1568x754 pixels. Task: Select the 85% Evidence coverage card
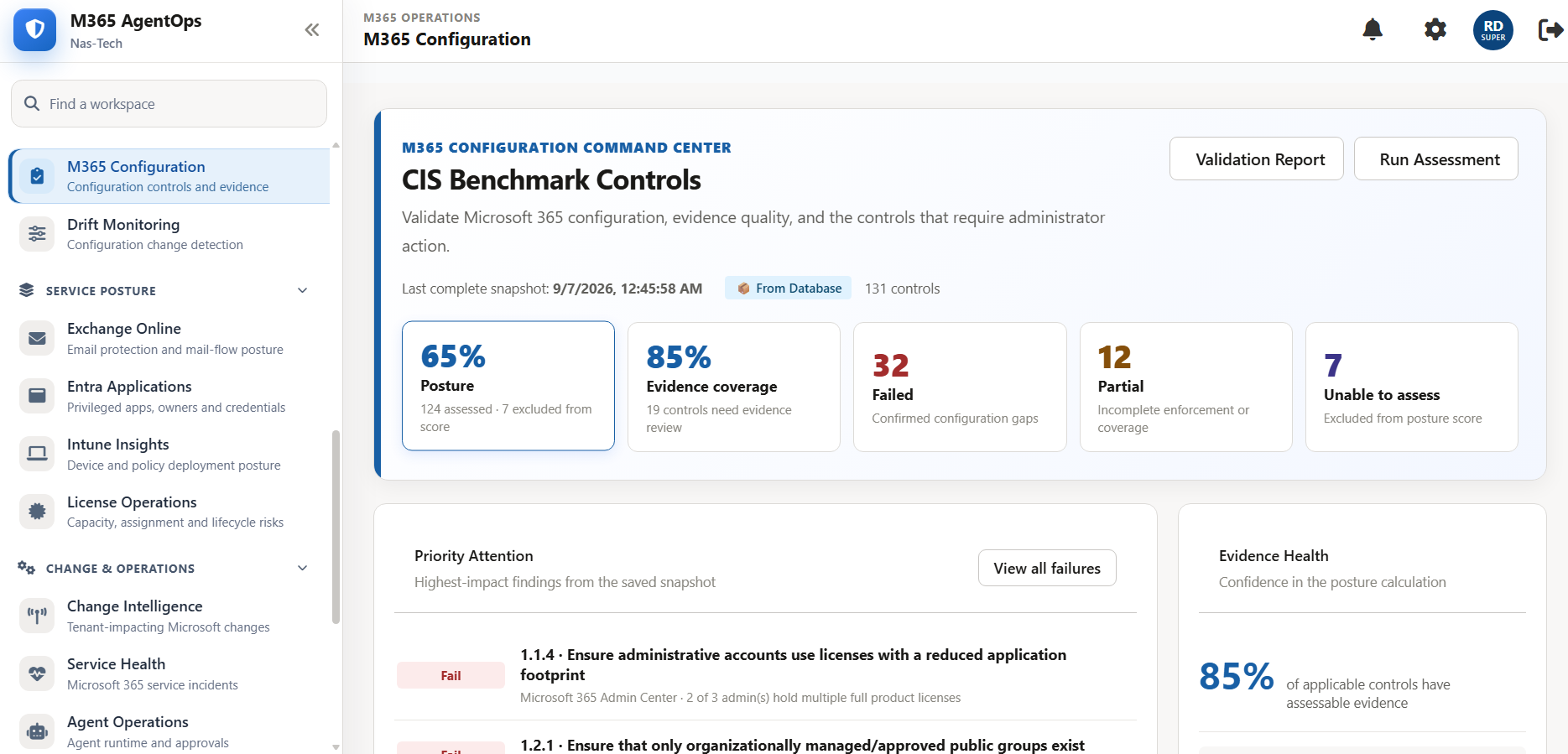click(734, 387)
